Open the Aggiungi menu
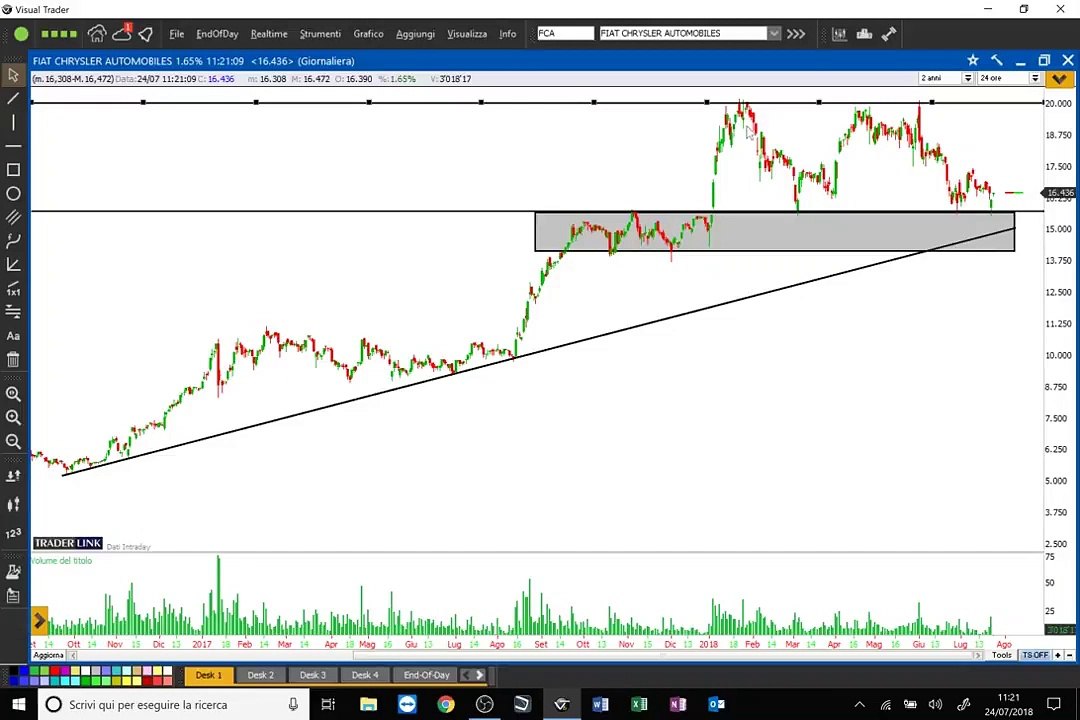The image size is (1080, 720). coord(415,34)
